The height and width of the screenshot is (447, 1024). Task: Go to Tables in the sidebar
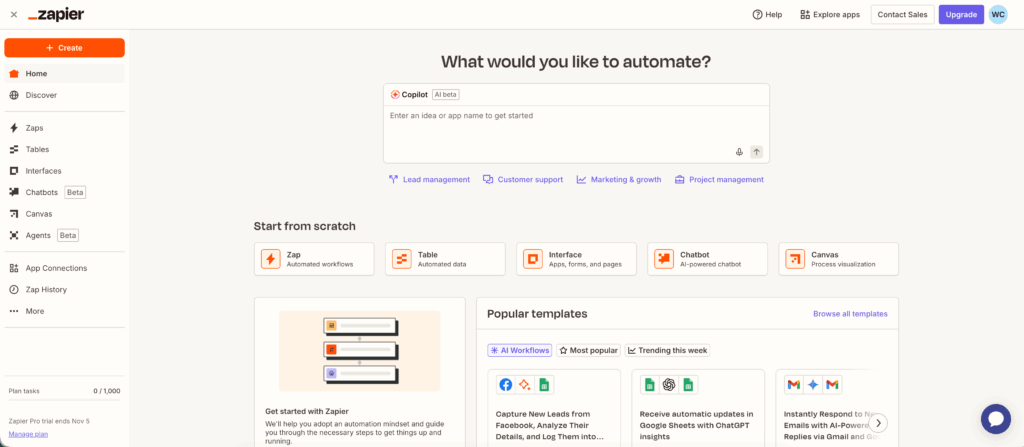[37, 149]
